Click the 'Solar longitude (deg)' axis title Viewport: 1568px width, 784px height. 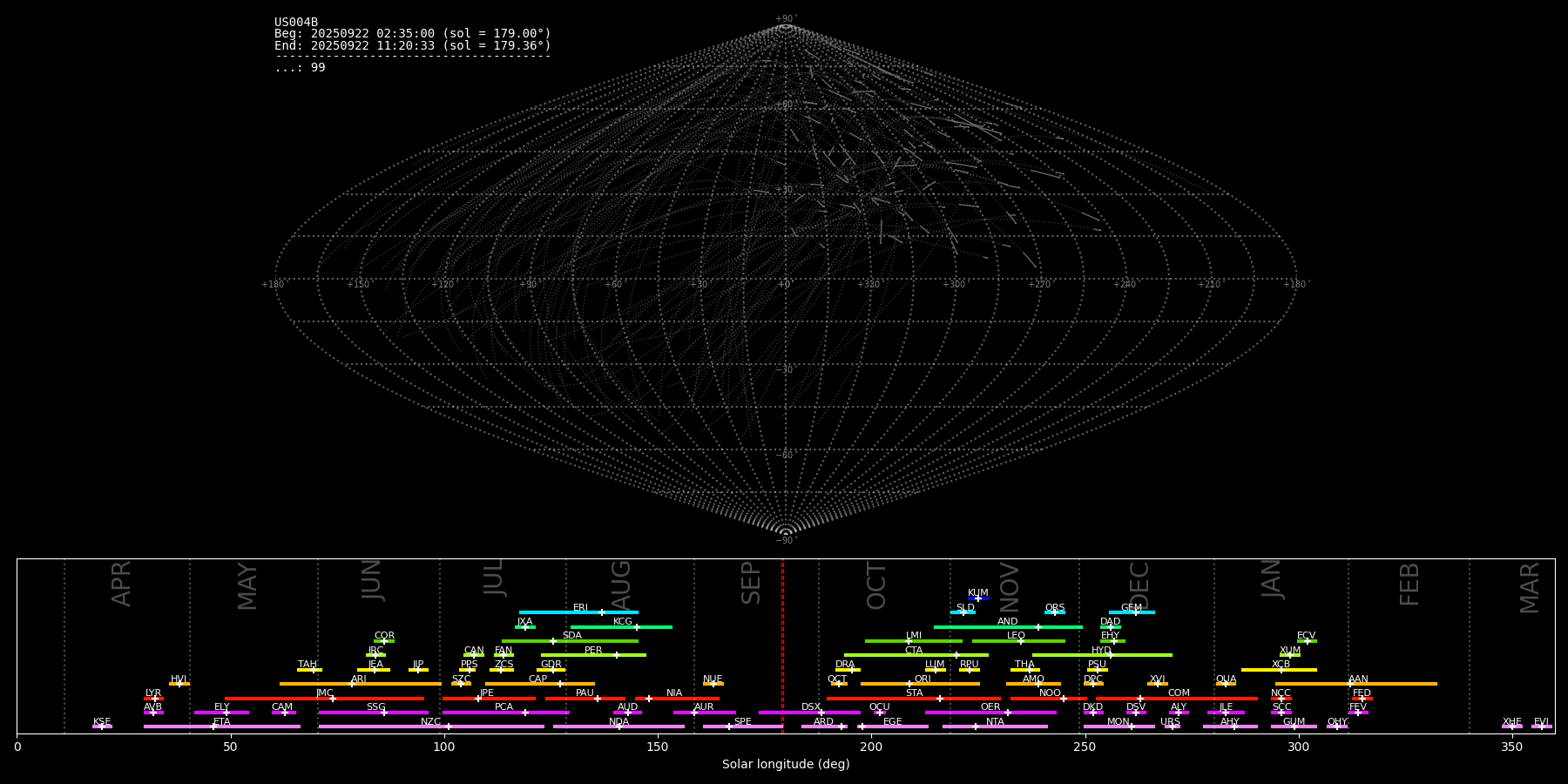click(786, 764)
